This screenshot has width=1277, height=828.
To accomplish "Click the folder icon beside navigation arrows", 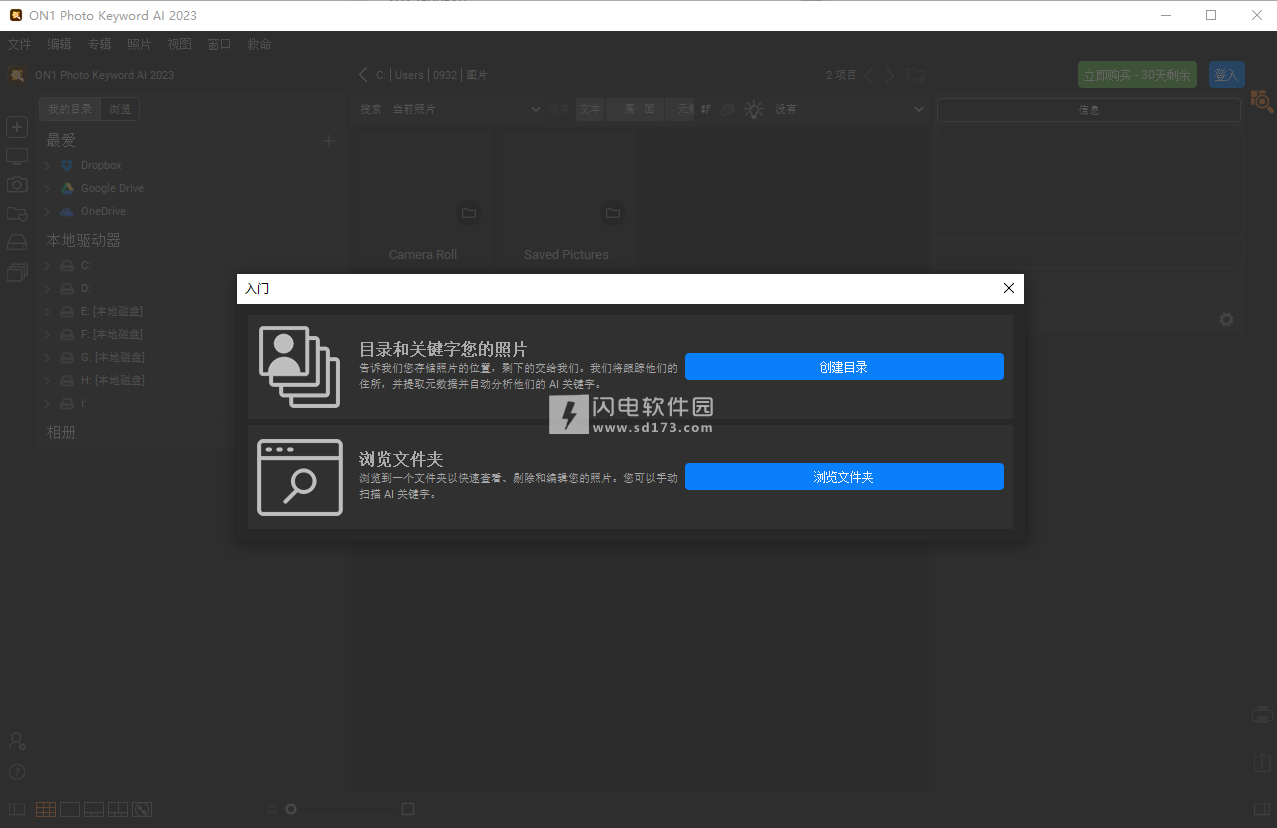I will tap(916, 75).
